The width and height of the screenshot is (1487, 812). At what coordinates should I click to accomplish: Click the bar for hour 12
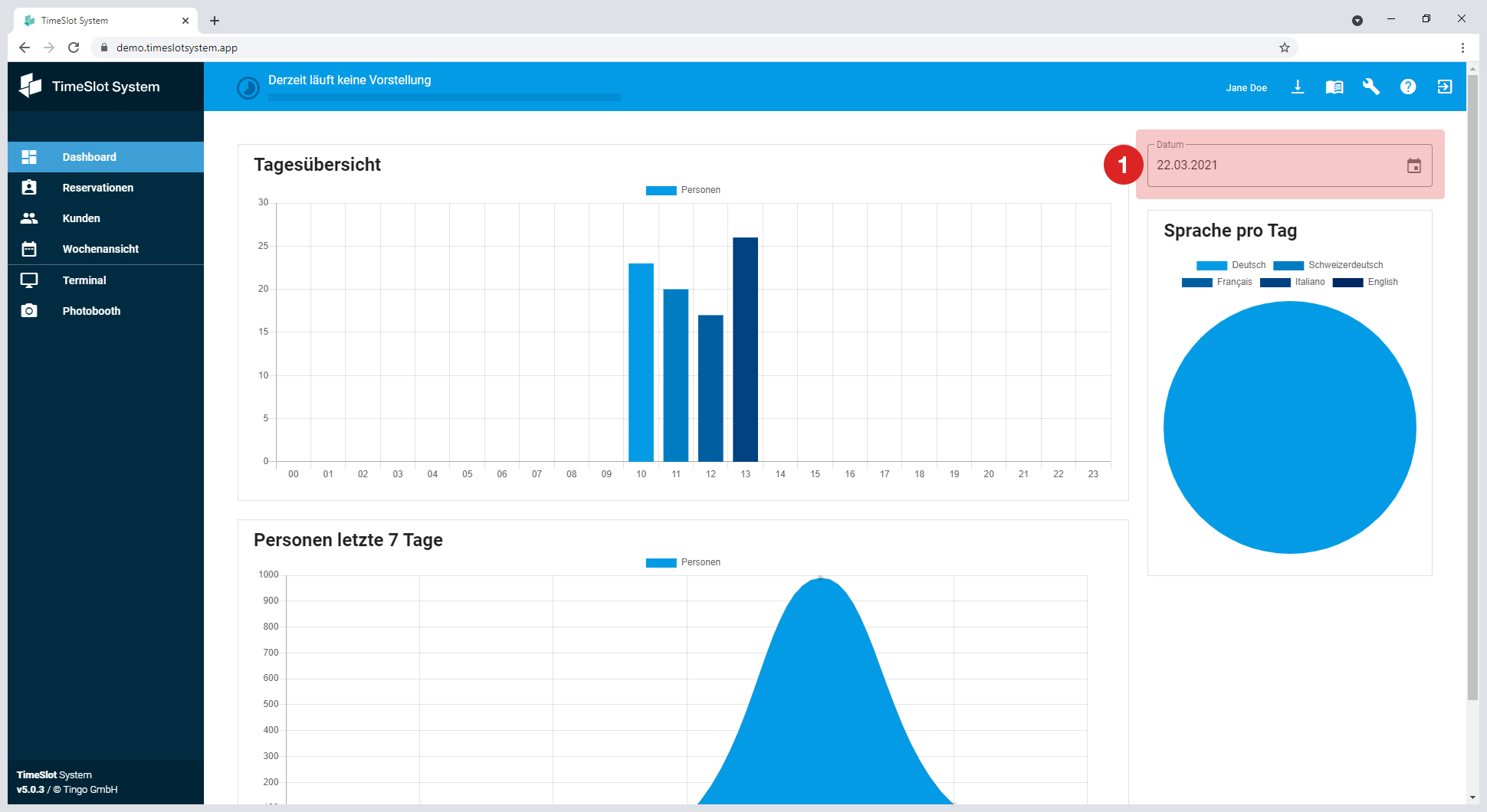point(711,388)
